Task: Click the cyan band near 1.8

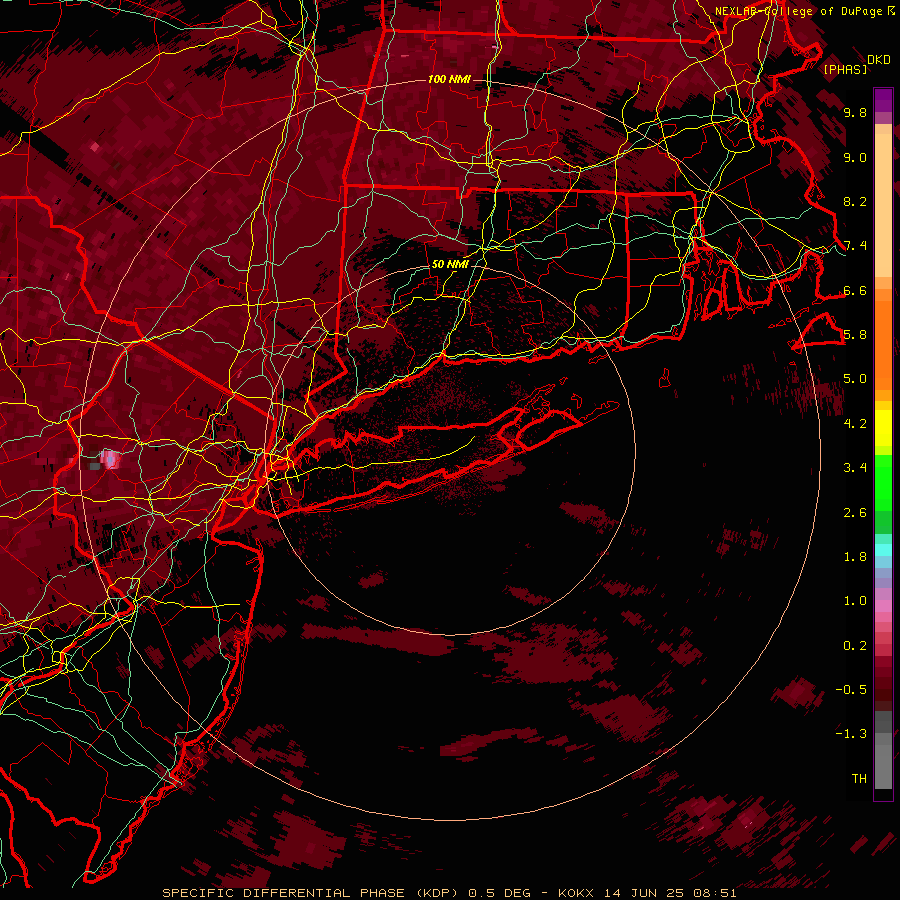Action: (x=883, y=549)
